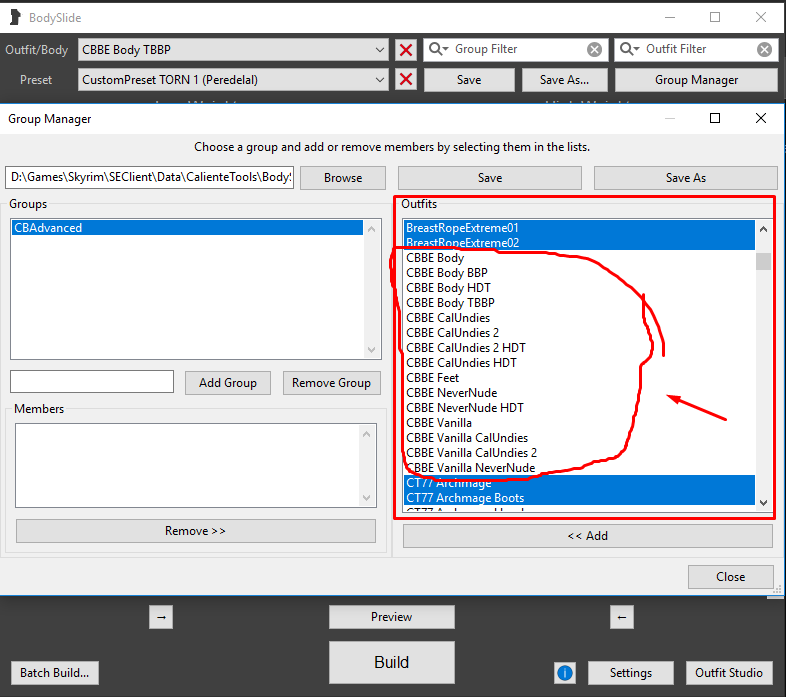The width and height of the screenshot is (786, 697).
Task: Clear the Outfit Filter search field
Action: (764, 50)
